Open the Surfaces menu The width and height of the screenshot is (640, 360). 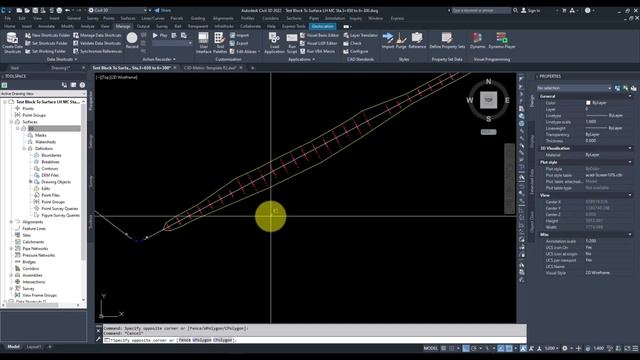pyautogui.click(x=128, y=18)
